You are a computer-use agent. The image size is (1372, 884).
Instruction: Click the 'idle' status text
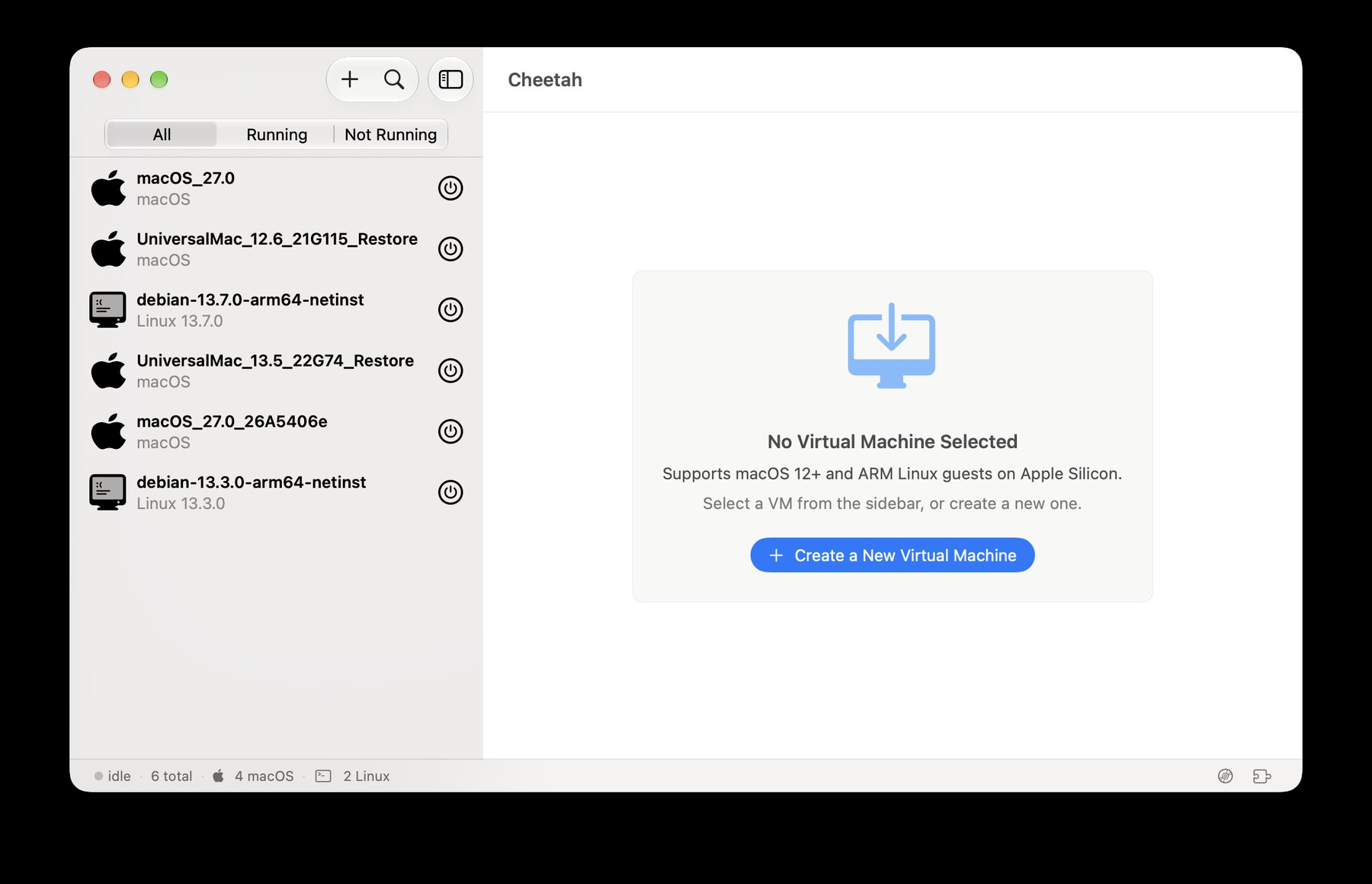tap(119, 776)
